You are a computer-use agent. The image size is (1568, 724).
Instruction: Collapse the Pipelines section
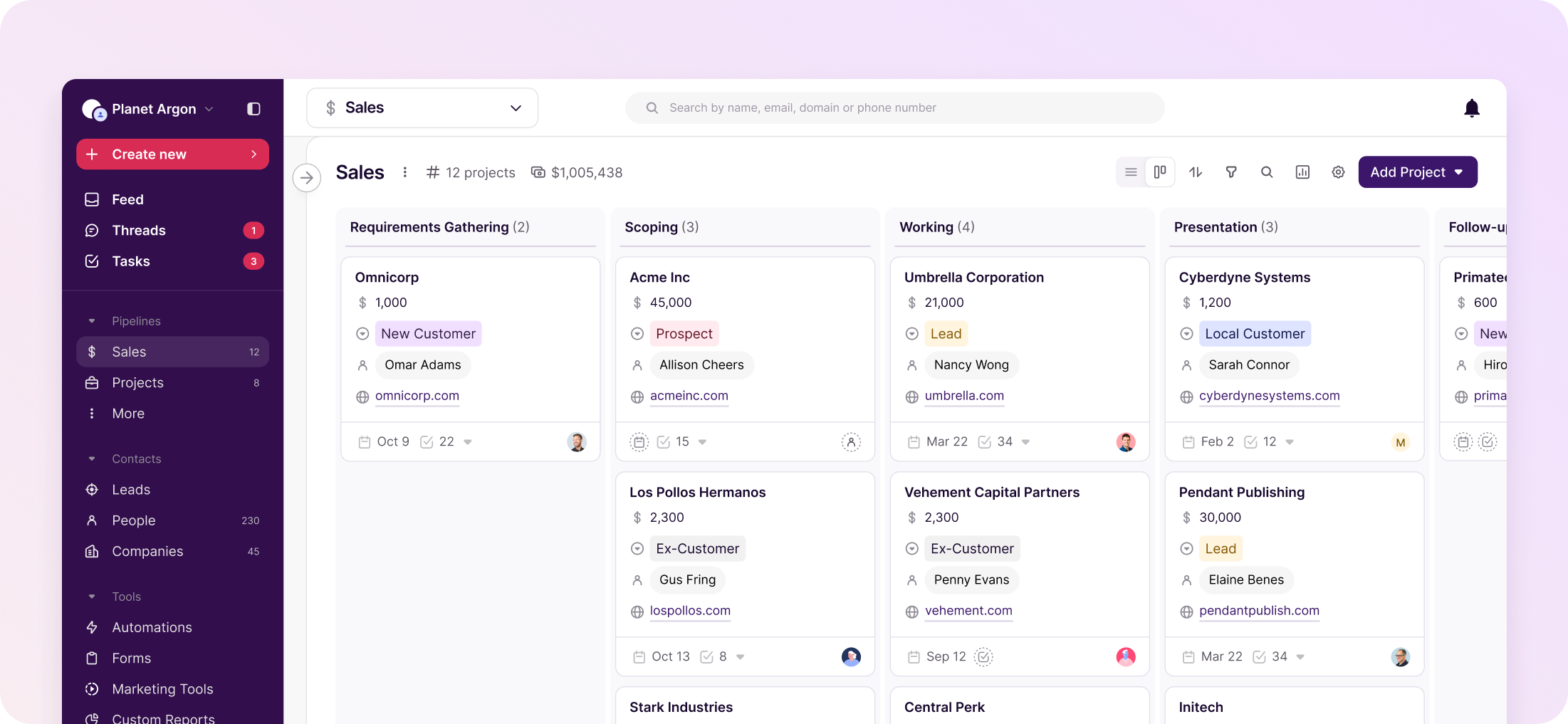click(x=92, y=321)
